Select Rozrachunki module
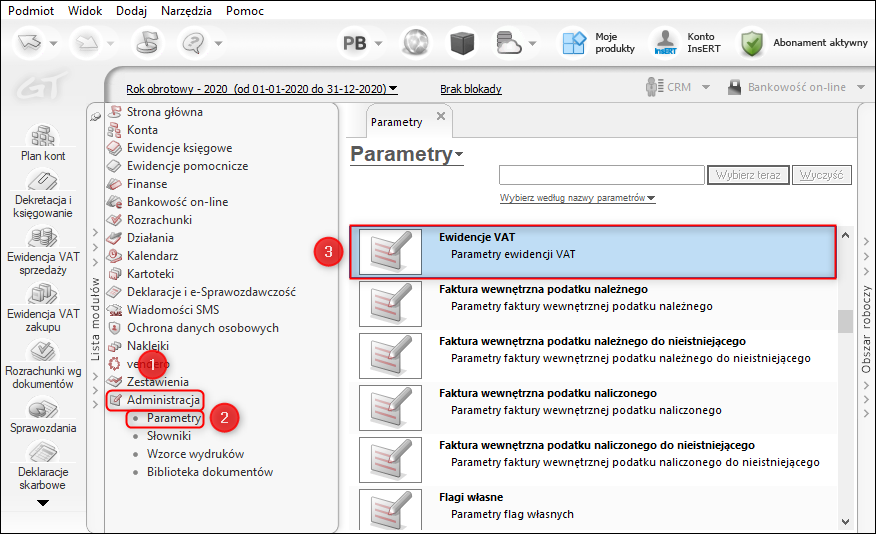The height and width of the screenshot is (534, 876). click(x=159, y=220)
